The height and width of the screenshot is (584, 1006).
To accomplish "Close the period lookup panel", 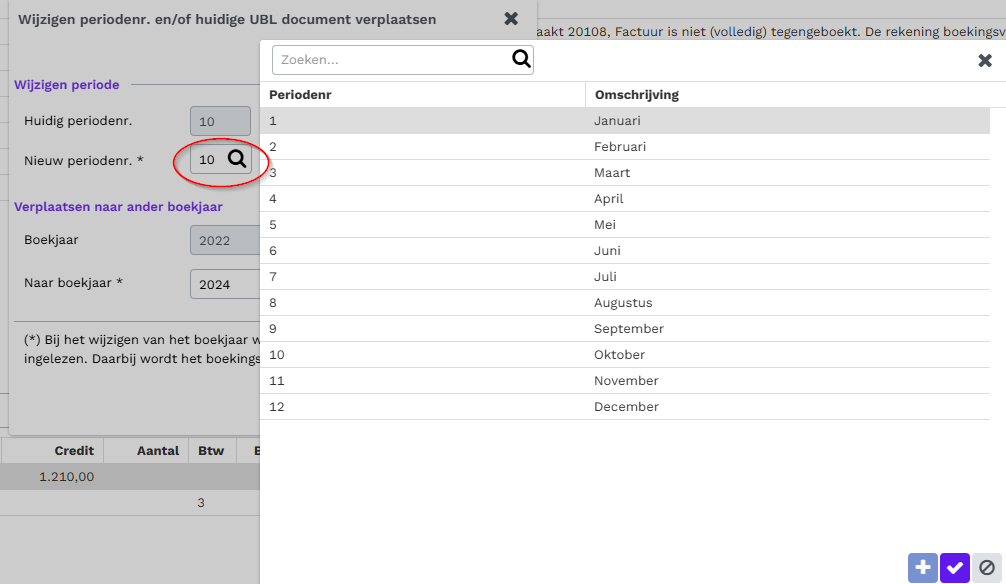I will tap(985, 60).
